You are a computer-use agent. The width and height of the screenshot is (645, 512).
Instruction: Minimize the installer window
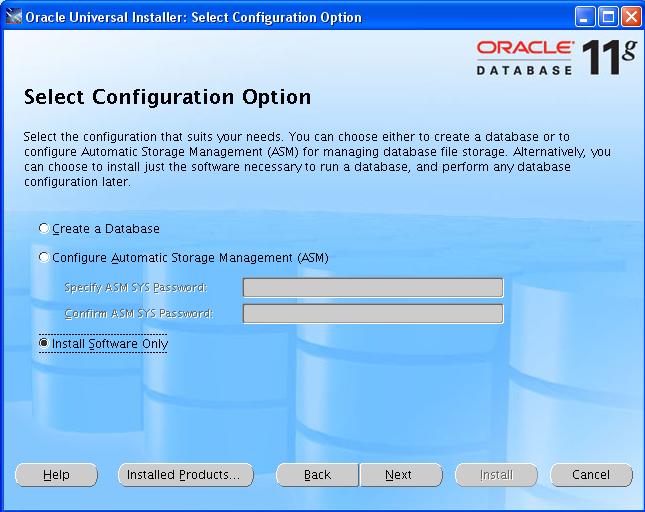[x=586, y=17]
